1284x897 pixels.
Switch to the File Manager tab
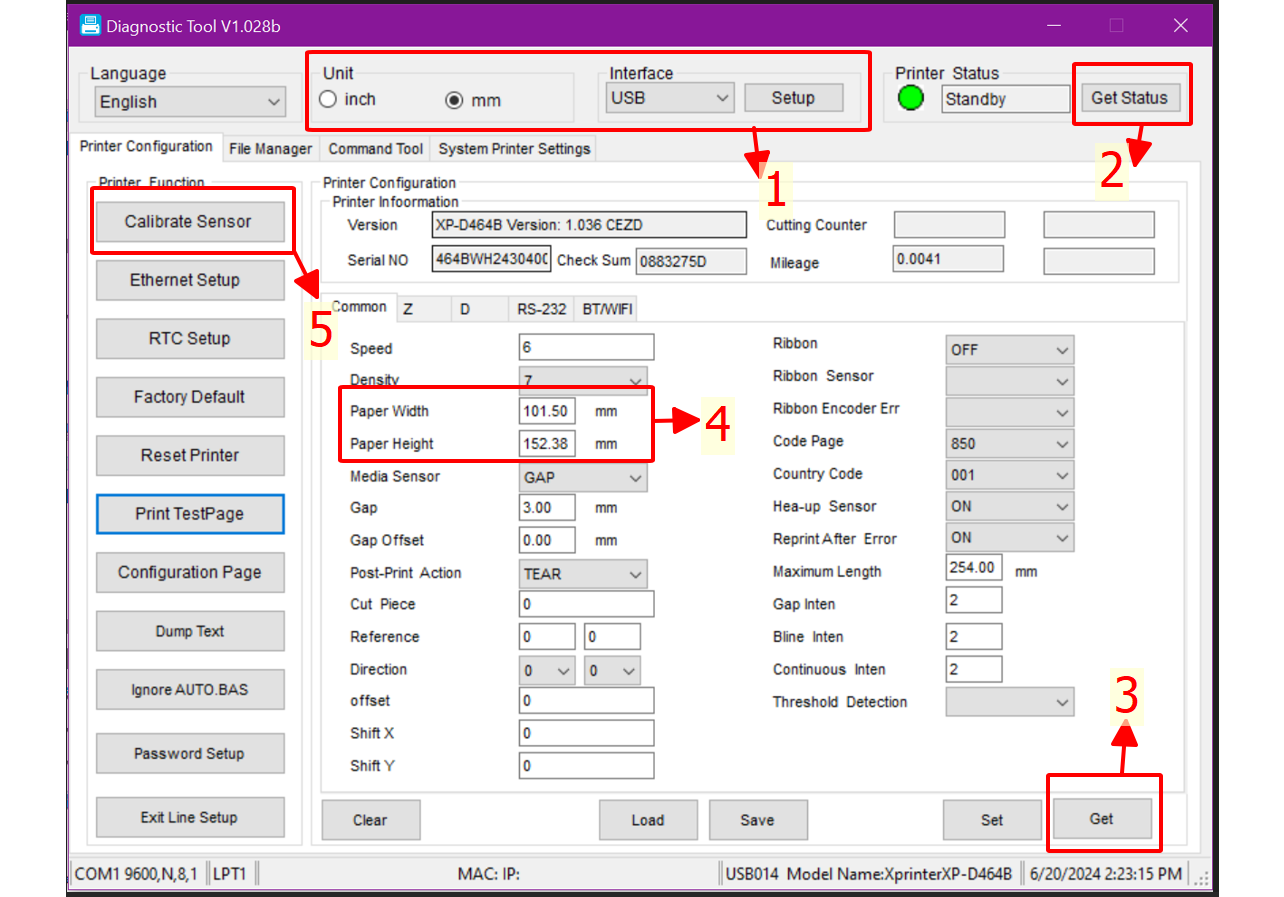pyautogui.click(x=270, y=149)
